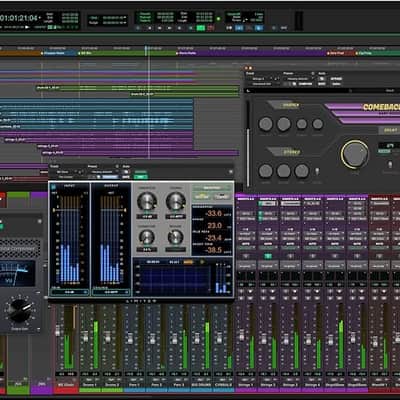Click Comeback delay time value display
This screenshot has width=400, height=400.
(389, 146)
